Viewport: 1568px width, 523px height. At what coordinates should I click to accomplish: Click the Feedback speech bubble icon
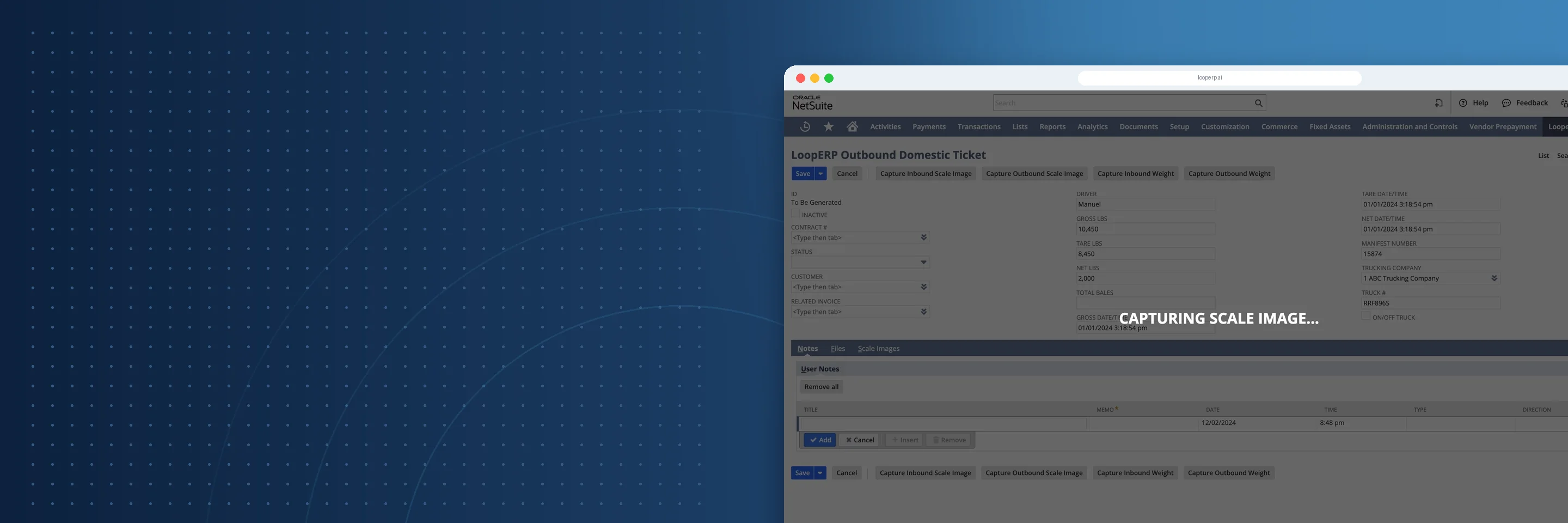pos(1506,103)
